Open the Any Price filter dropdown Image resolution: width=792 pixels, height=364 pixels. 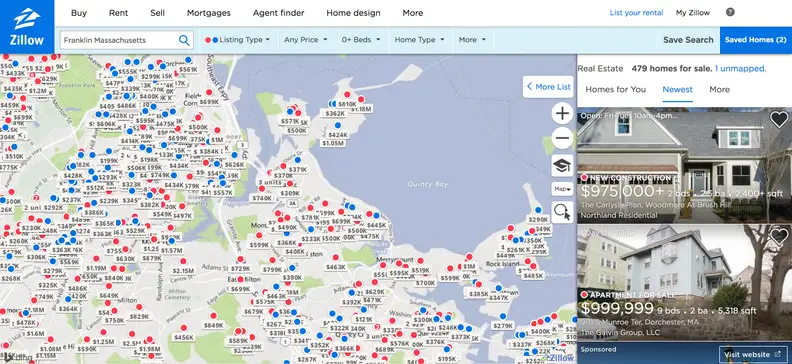coord(306,40)
